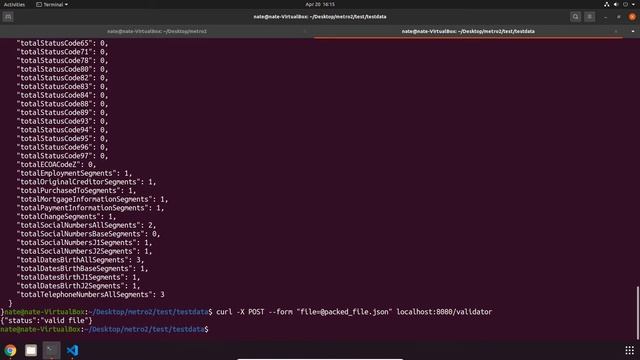The image size is (640, 360).
Task: Close the terminal window
Action: pyautogui.click(x=632, y=17)
